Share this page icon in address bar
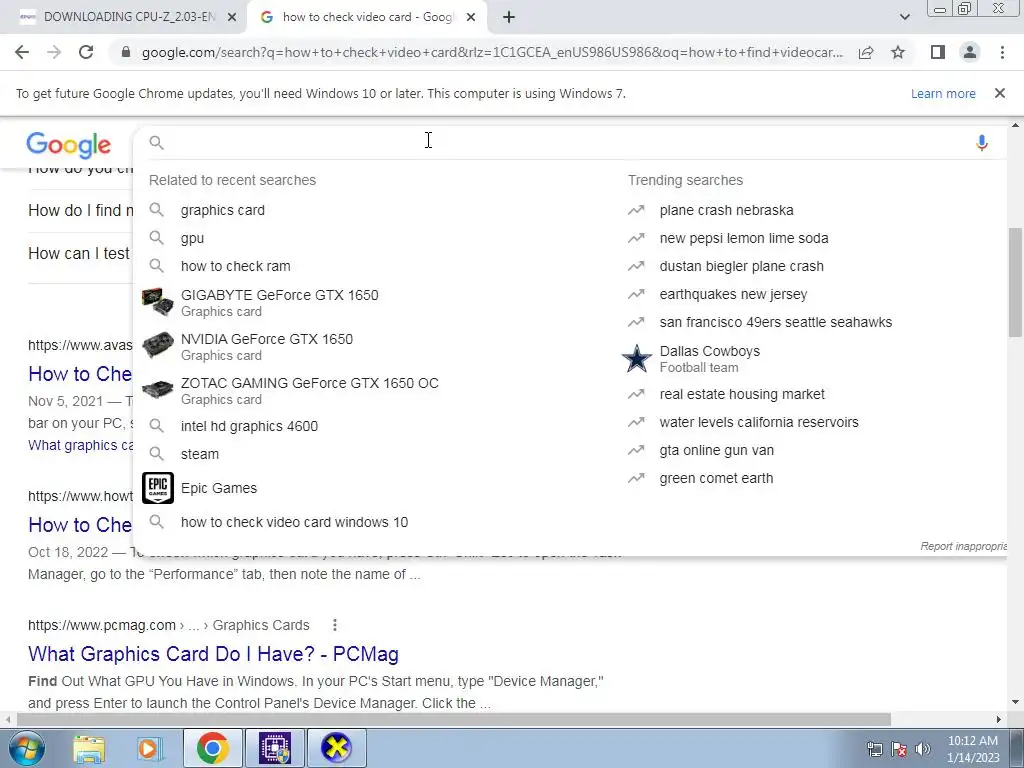 866,52
